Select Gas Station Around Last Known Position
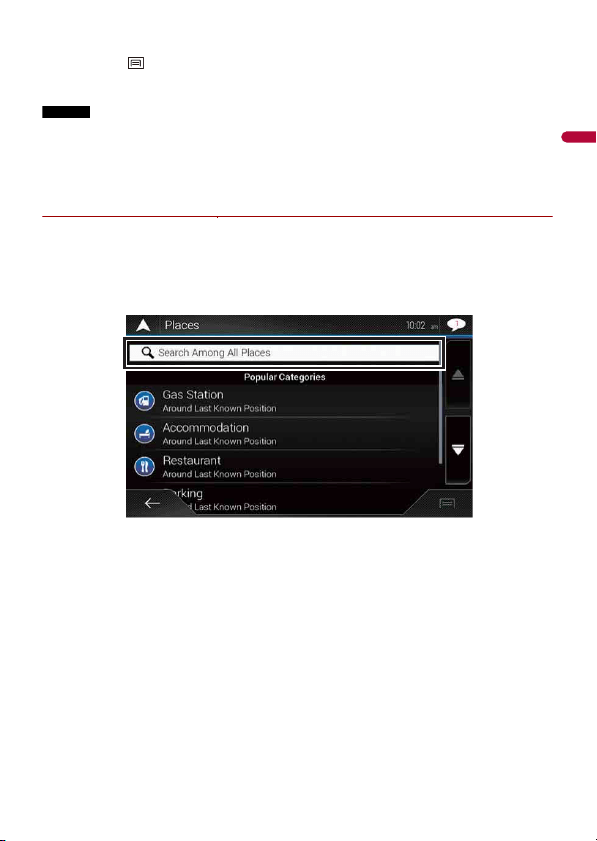The image size is (597, 841). [x=283, y=401]
